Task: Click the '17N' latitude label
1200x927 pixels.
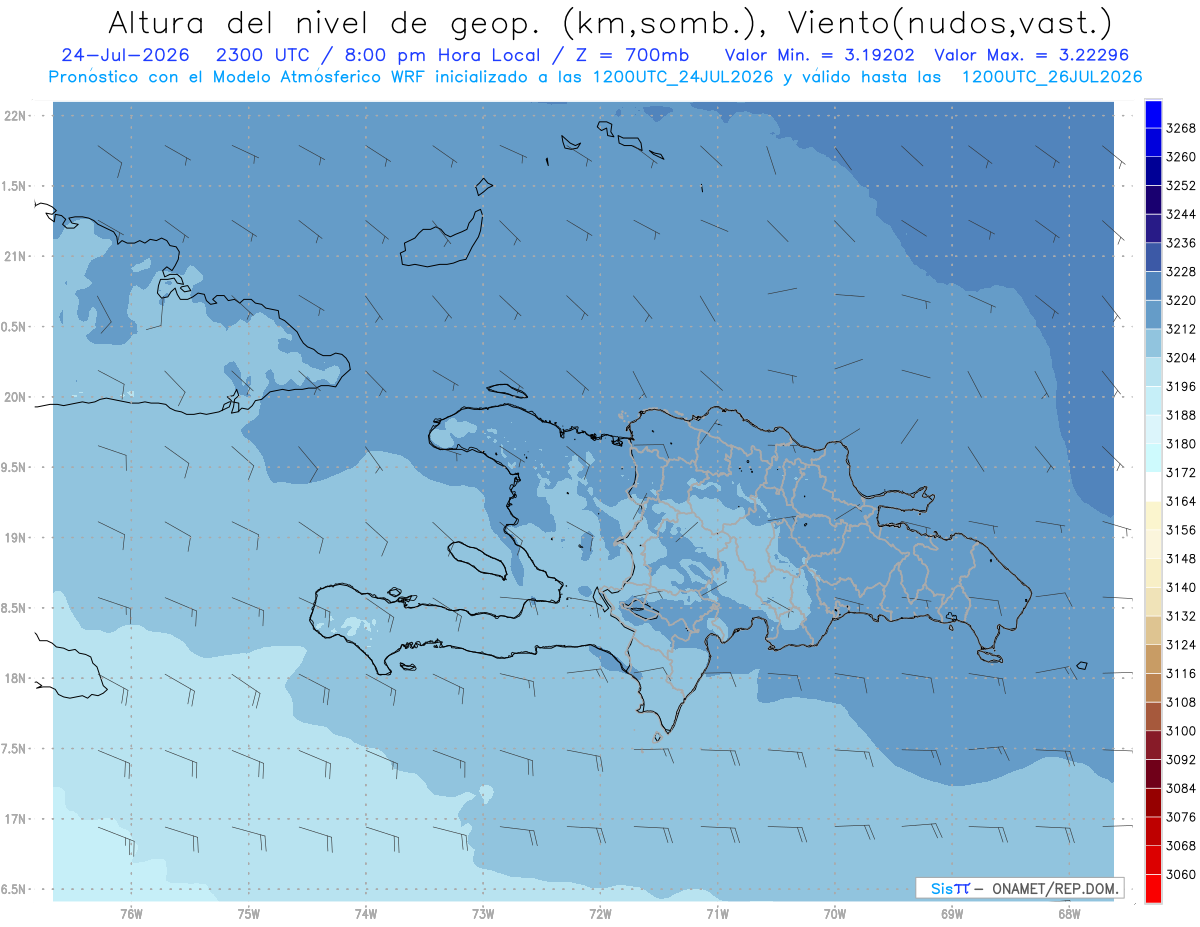Action: [x=17, y=819]
